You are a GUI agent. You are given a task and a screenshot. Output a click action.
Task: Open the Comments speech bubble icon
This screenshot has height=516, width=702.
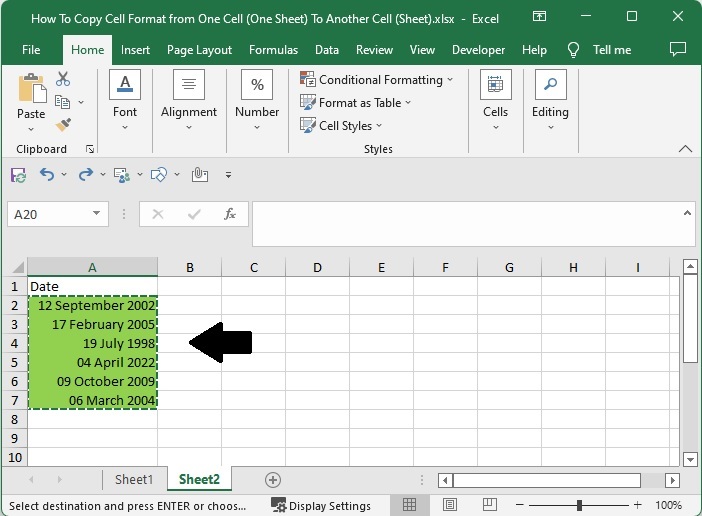coord(677,49)
